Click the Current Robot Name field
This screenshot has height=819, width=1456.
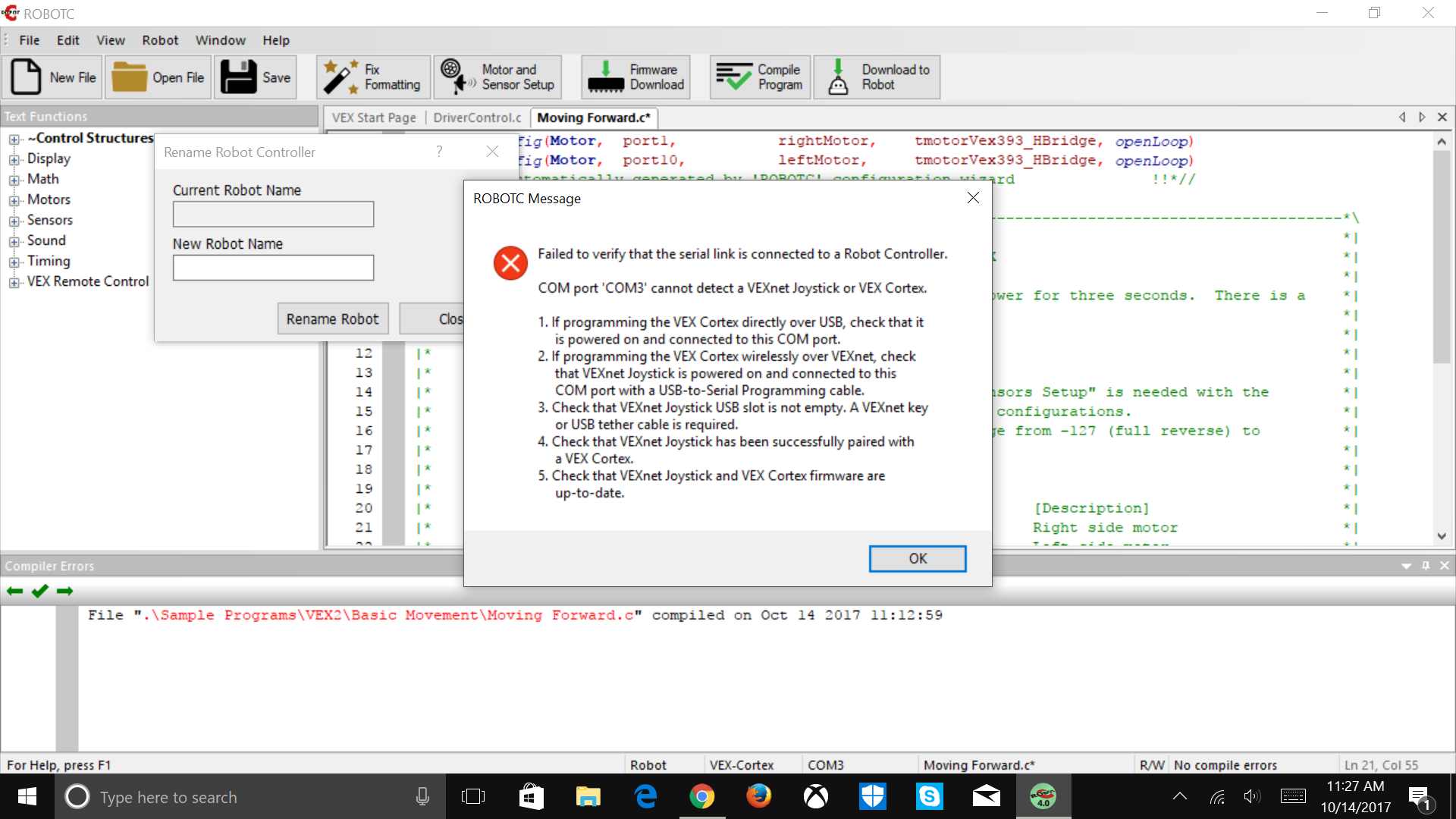pyautogui.click(x=273, y=214)
